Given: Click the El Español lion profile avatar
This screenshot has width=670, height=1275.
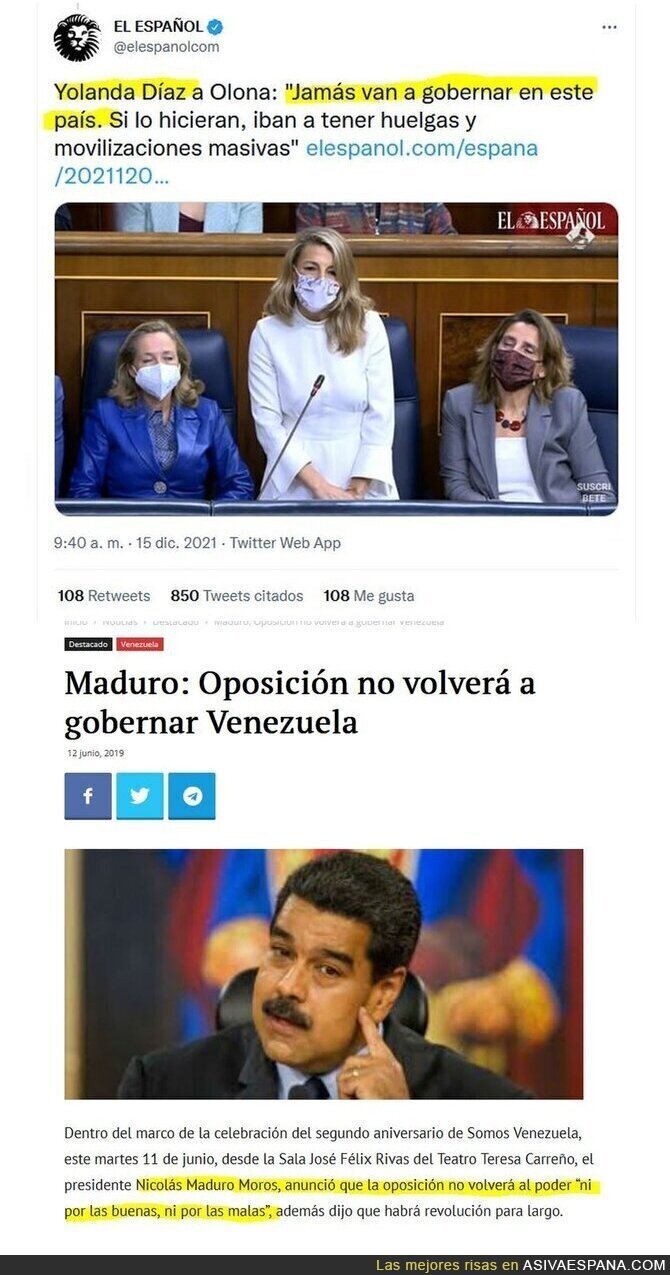Looking at the screenshot, I should coord(77,37).
